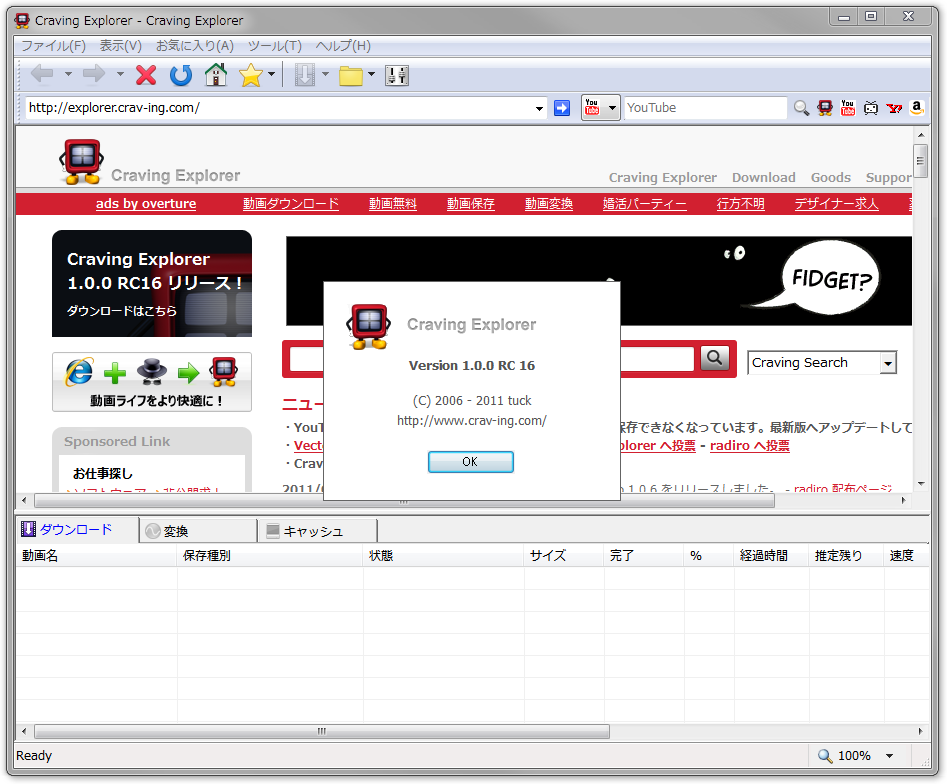Viewport: 947px width, 784px height.
Task: Switch to the キャッシュ tab
Action: pos(318,531)
